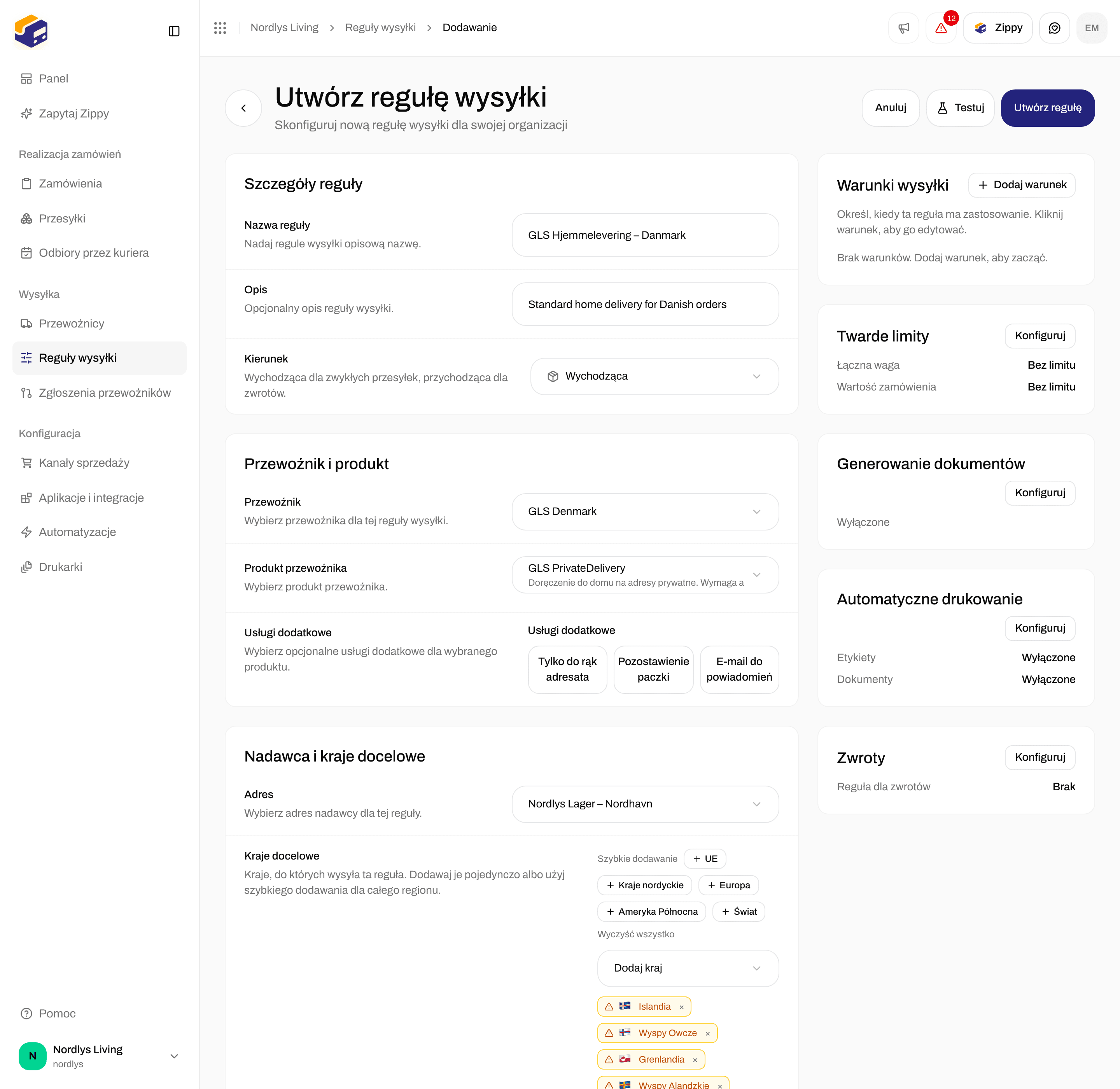The height and width of the screenshot is (1089, 1120).
Task: Open Zapytaj Zippy in sidebar
Action: (x=100, y=113)
